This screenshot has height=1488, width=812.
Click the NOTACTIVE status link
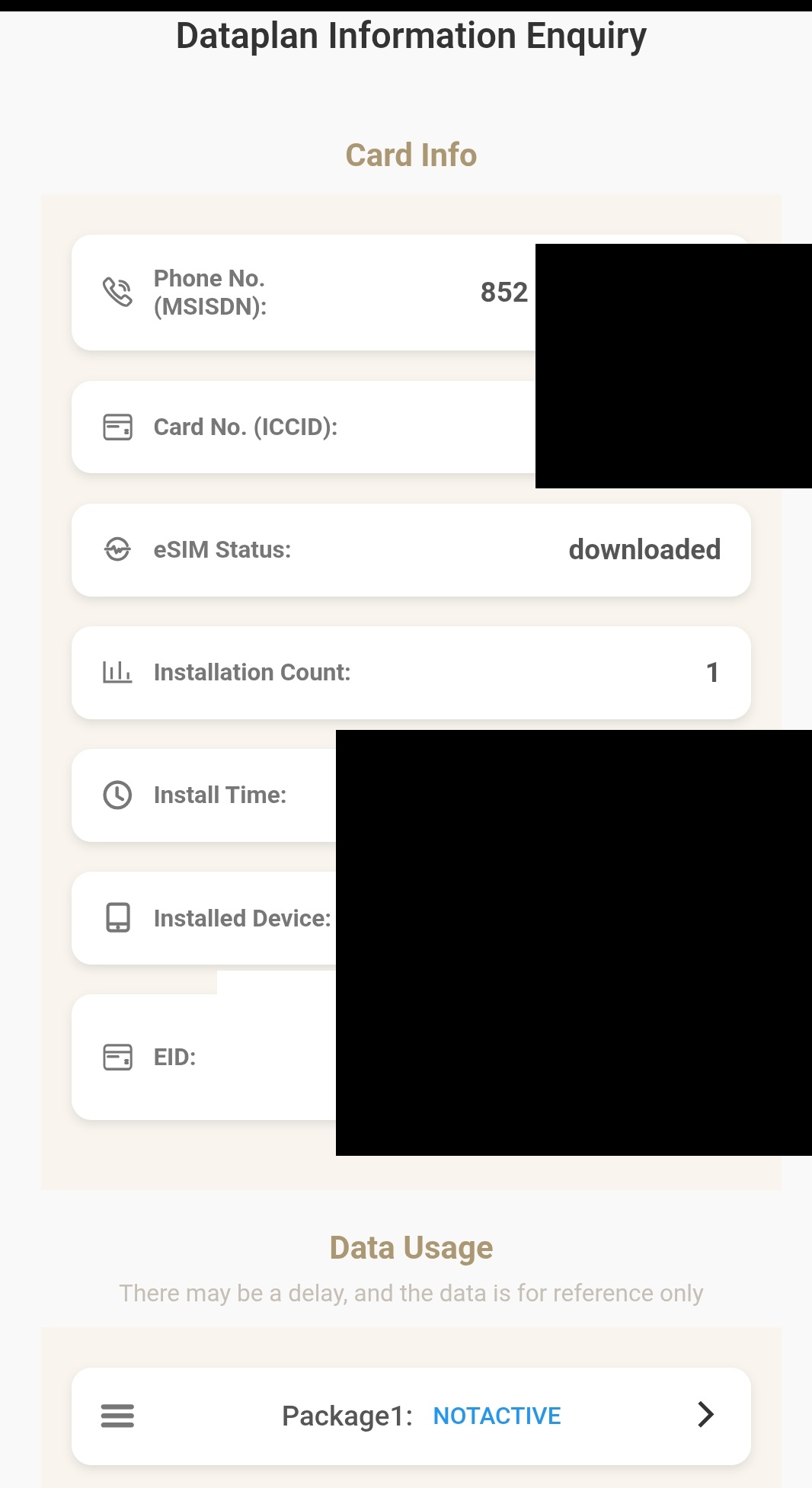pyautogui.click(x=497, y=1416)
